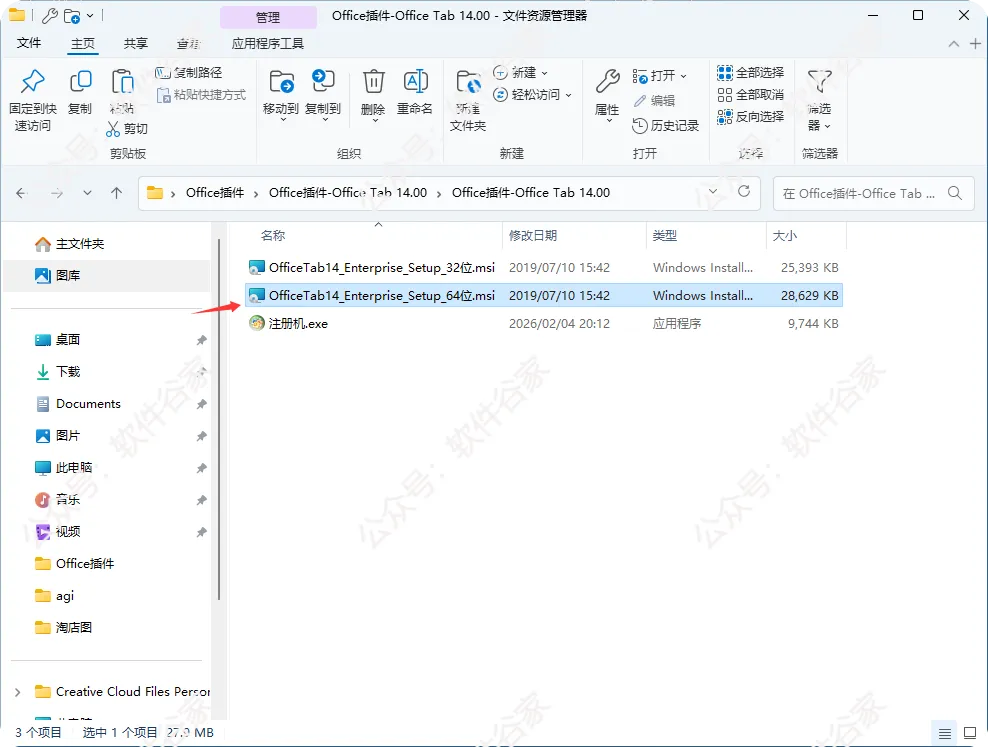Open the Filter (筛选器) dropdown
The height and width of the screenshot is (747, 988).
820,99
